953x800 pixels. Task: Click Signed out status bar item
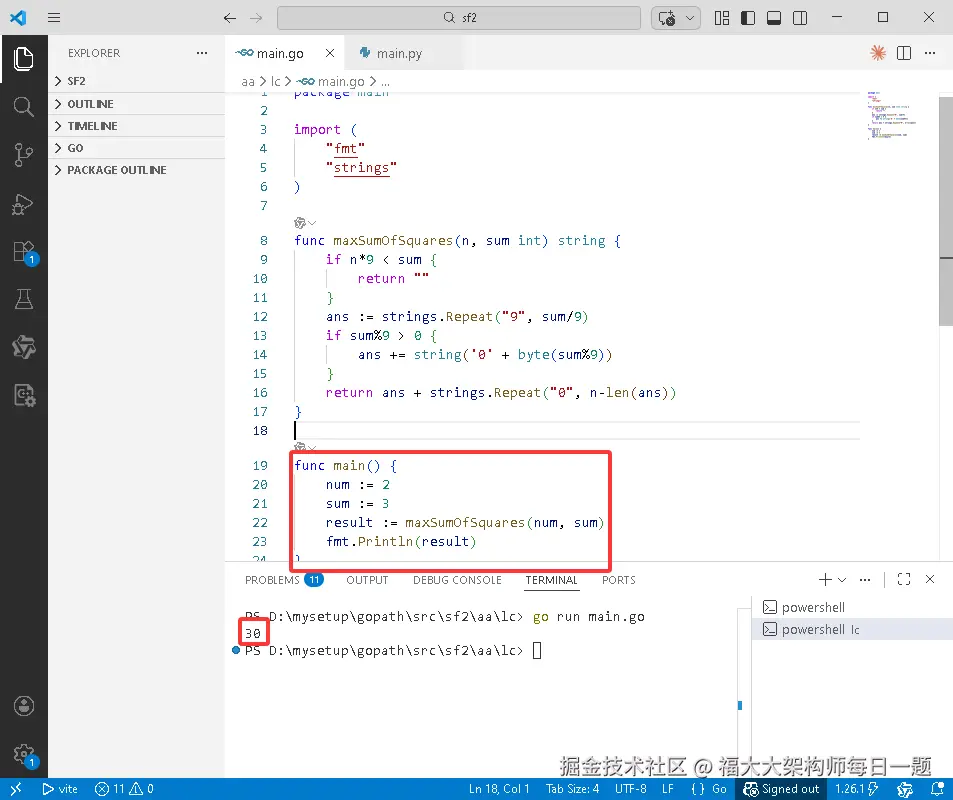tap(782, 789)
